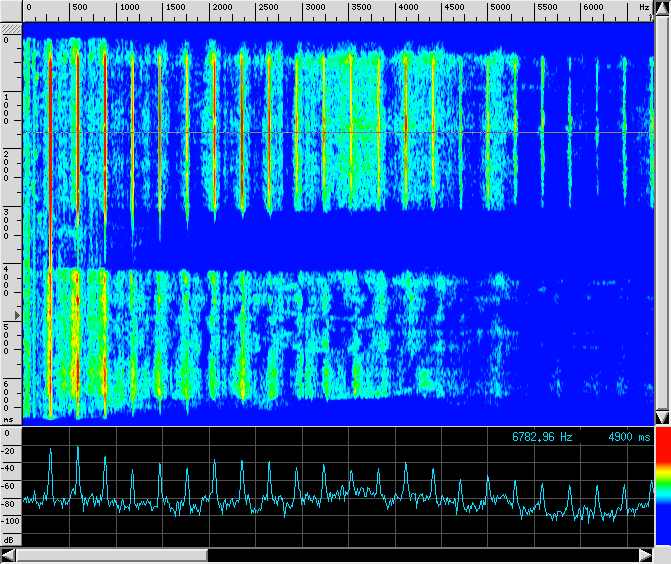Screen dimensions: 671x564
Task: Click the -60 label on the dB axis
Action: click(x=10, y=486)
